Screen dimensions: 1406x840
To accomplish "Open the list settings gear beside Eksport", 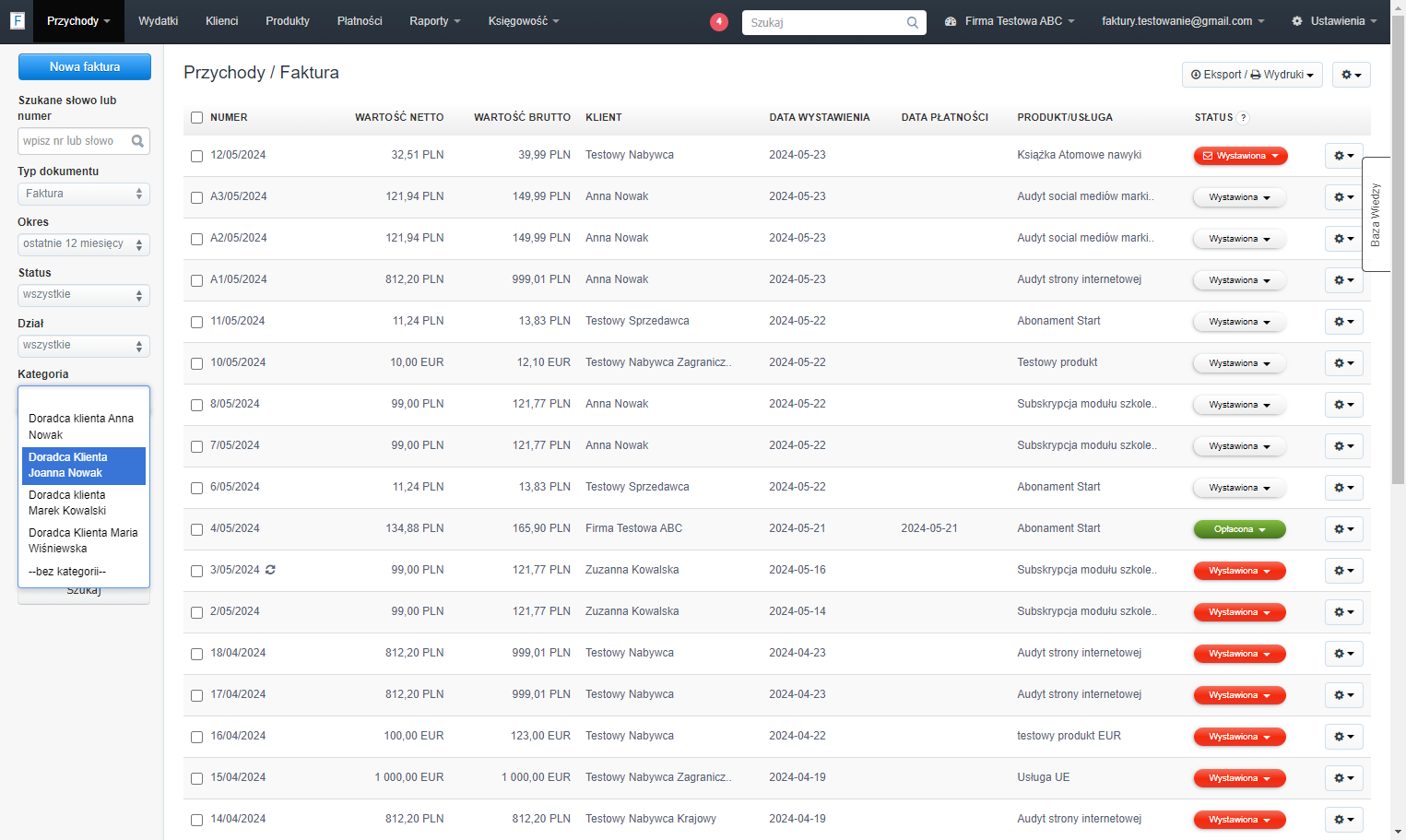I will pos(1352,75).
